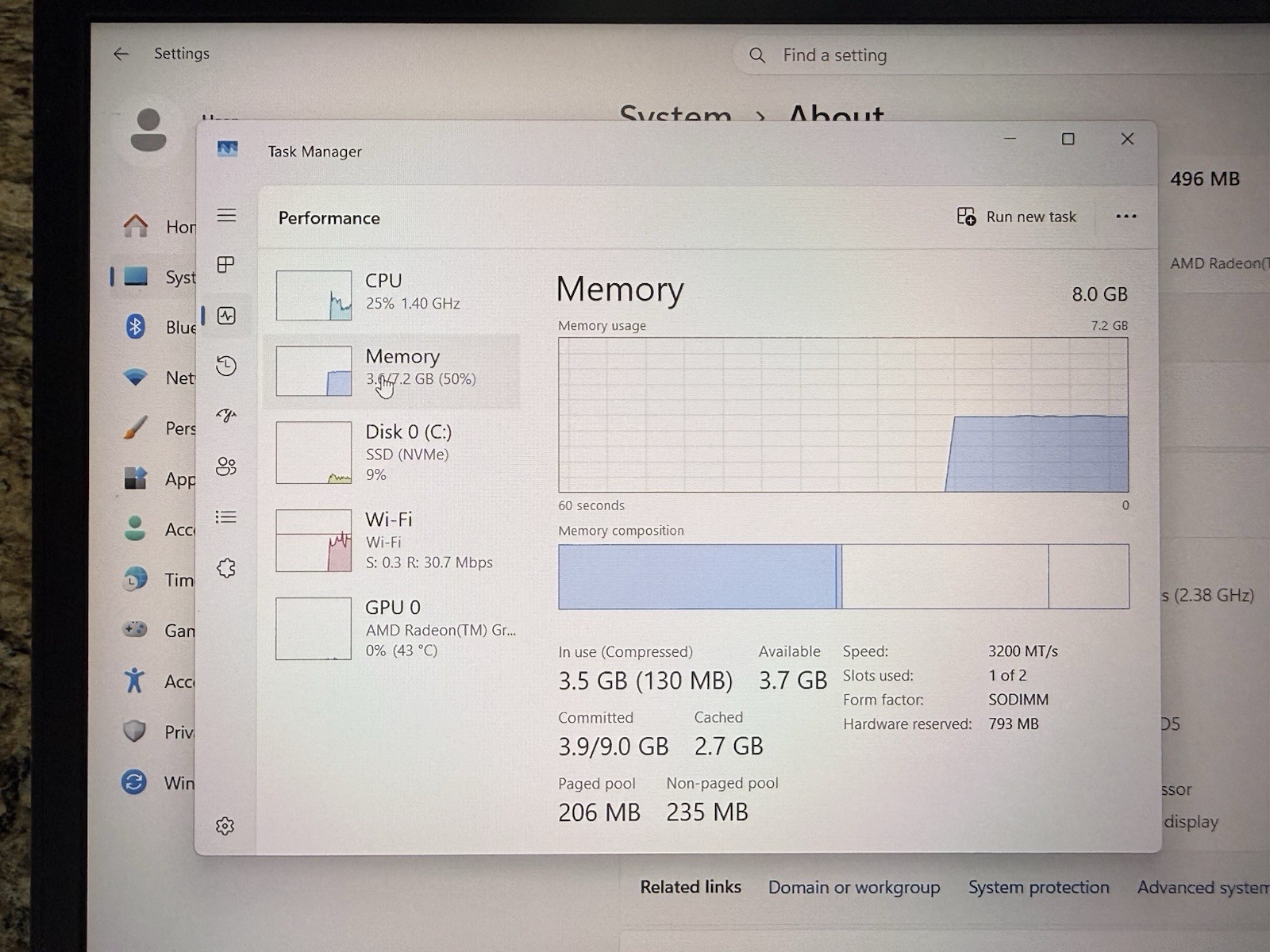Open Accessibility in Settings sidebar
The width and height of the screenshot is (1270, 952).
click(159, 681)
